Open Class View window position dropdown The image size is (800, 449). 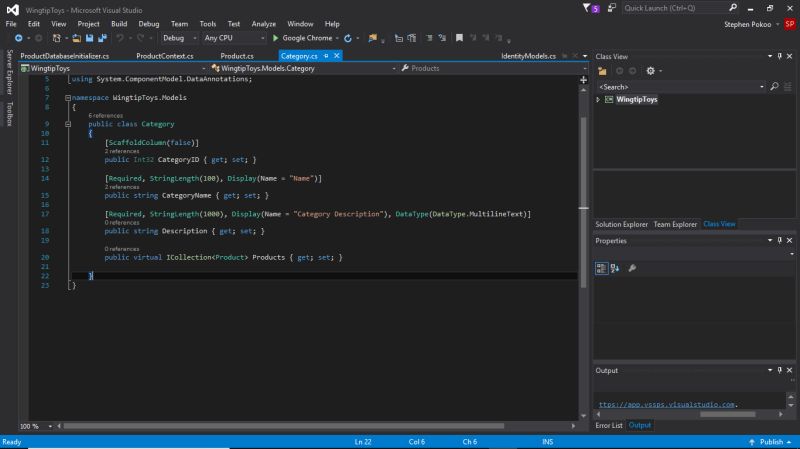tap(770, 56)
